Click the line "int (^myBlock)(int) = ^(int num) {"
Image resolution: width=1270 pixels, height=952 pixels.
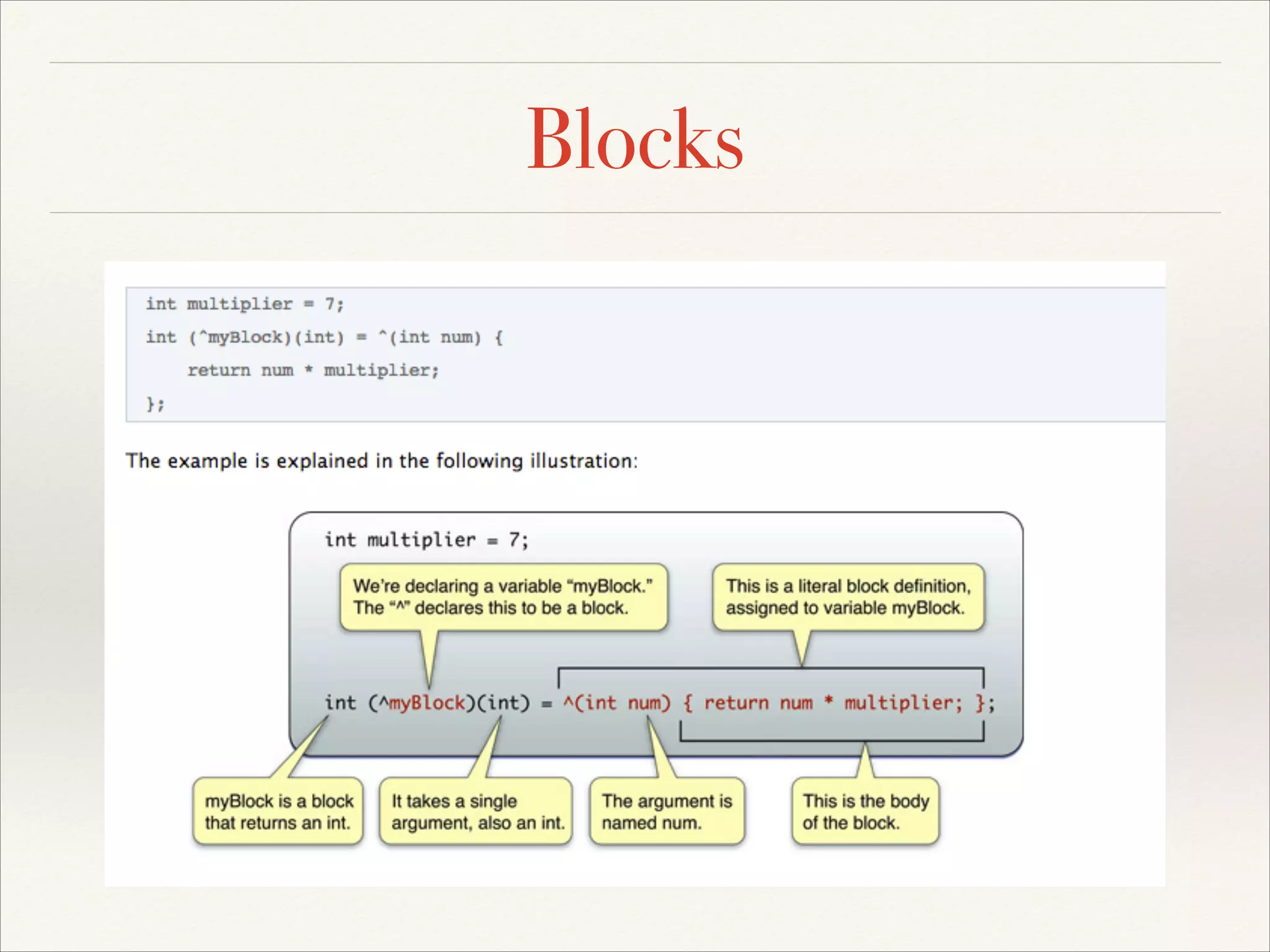[324, 338]
